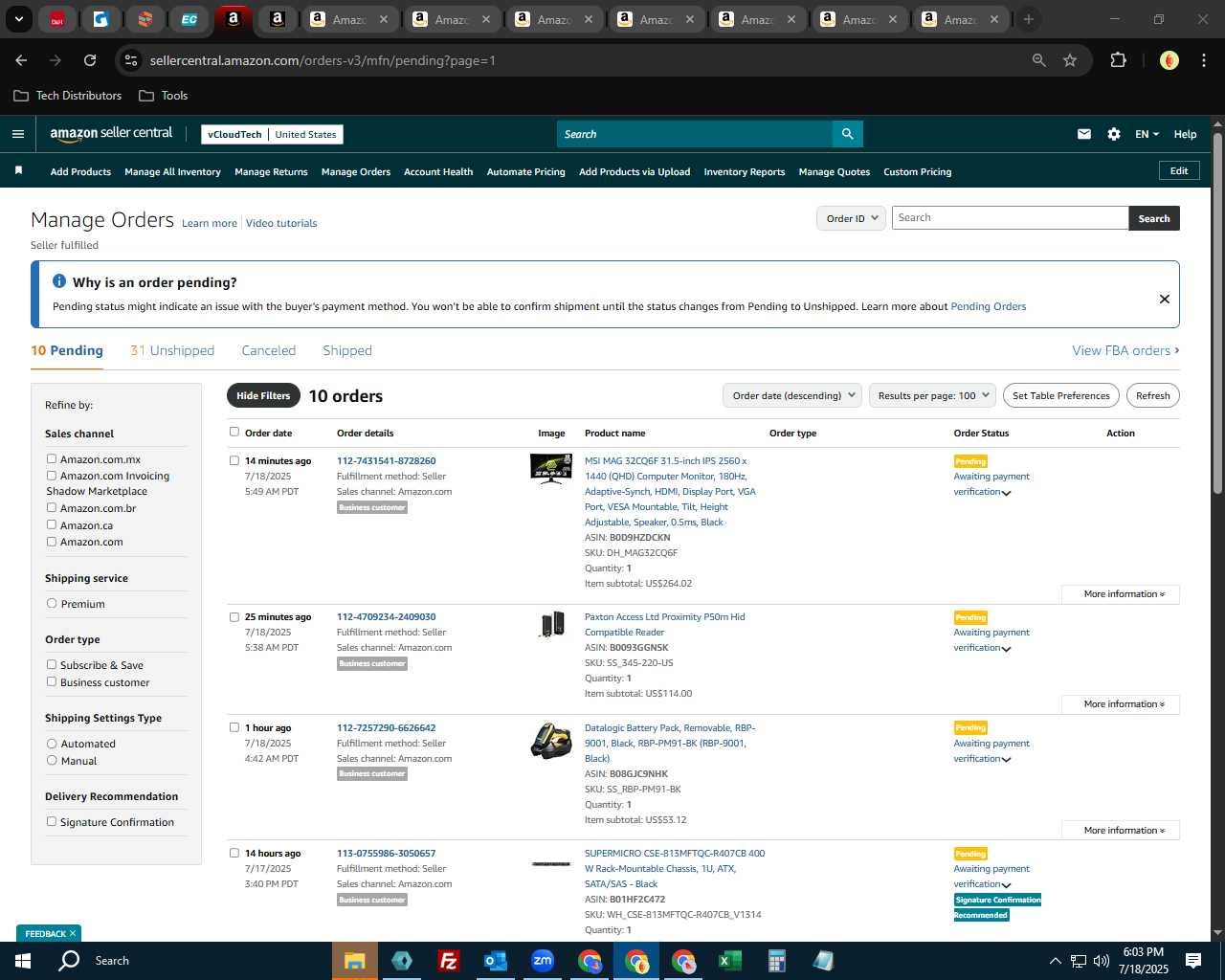Viewport: 1225px width, 980px height.
Task: Open Zoom from the taskbar
Action: click(x=543, y=961)
